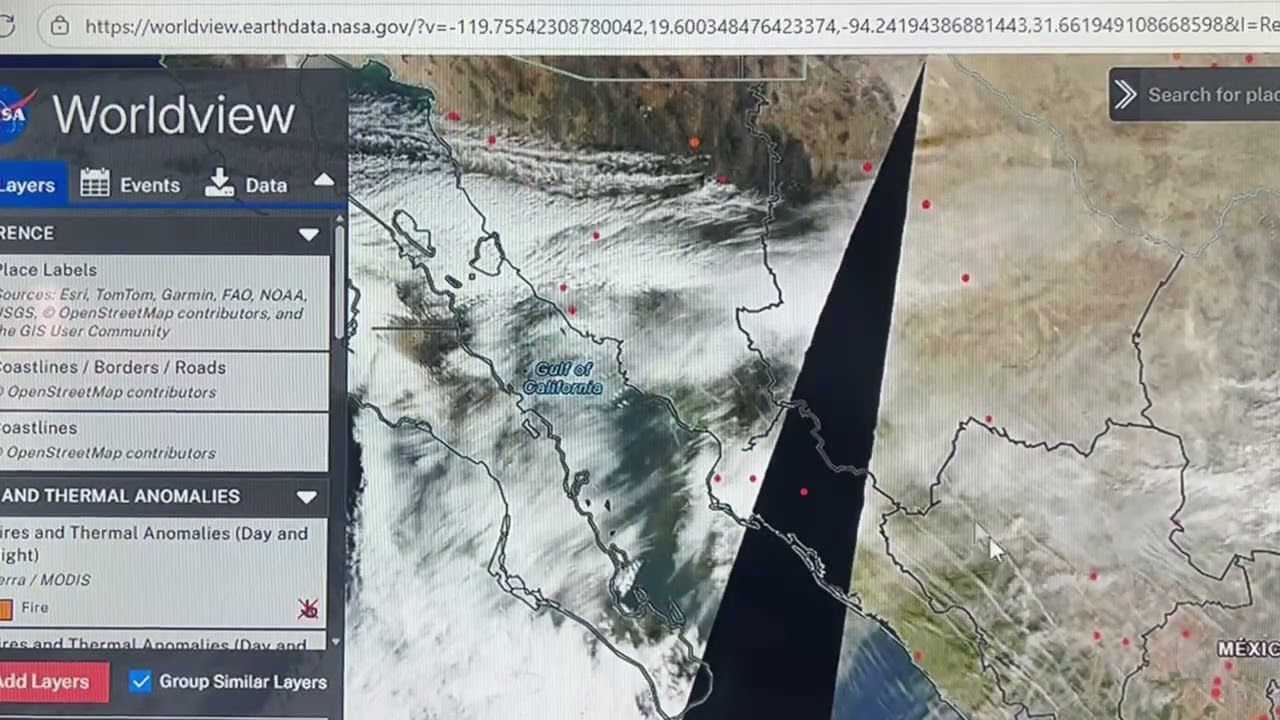The height and width of the screenshot is (720, 1280).
Task: Click the worldview.earthdata.nasa.gov URL field
Action: point(660,26)
